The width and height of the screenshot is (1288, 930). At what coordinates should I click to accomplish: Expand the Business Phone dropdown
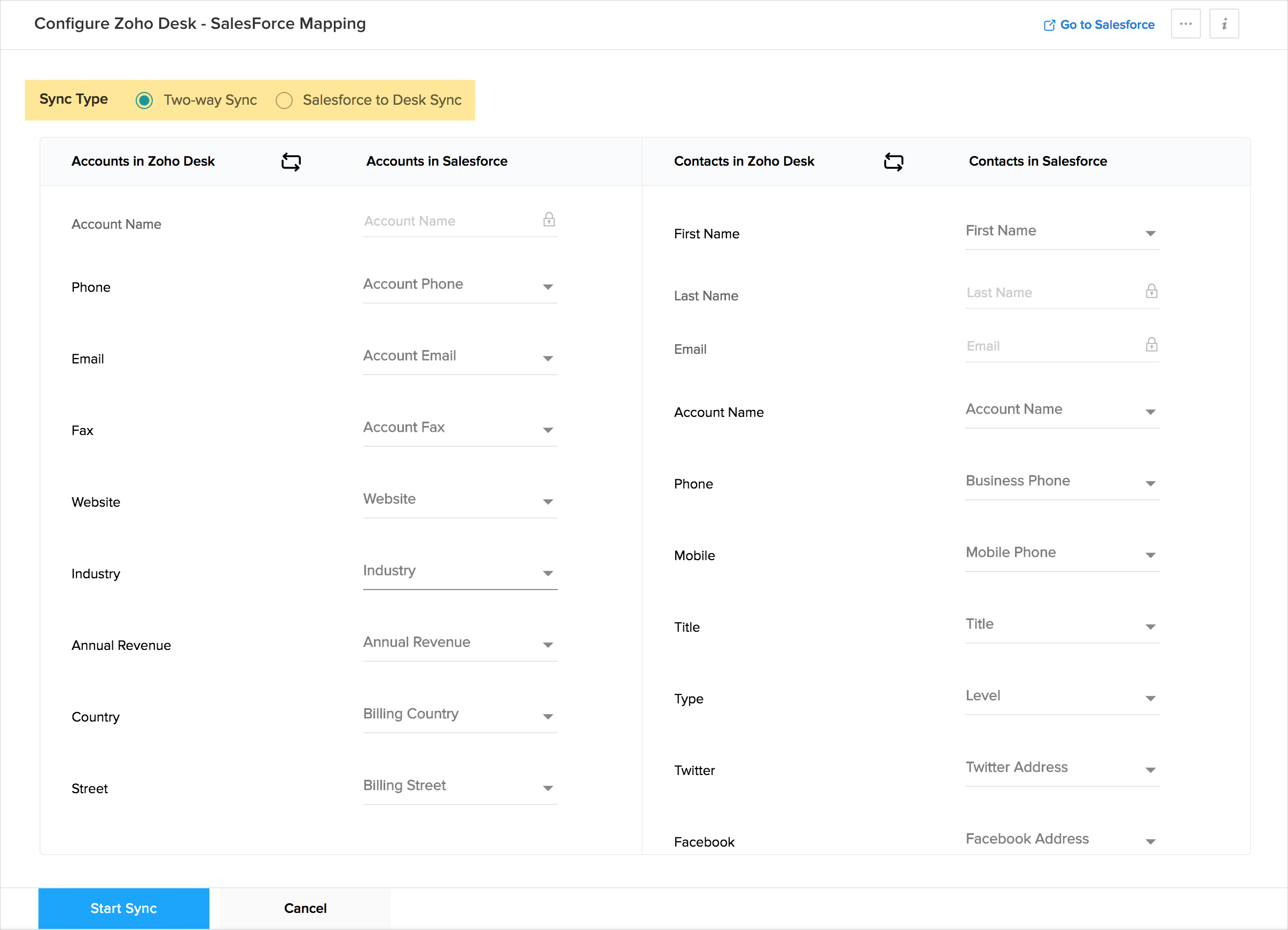click(x=1150, y=483)
